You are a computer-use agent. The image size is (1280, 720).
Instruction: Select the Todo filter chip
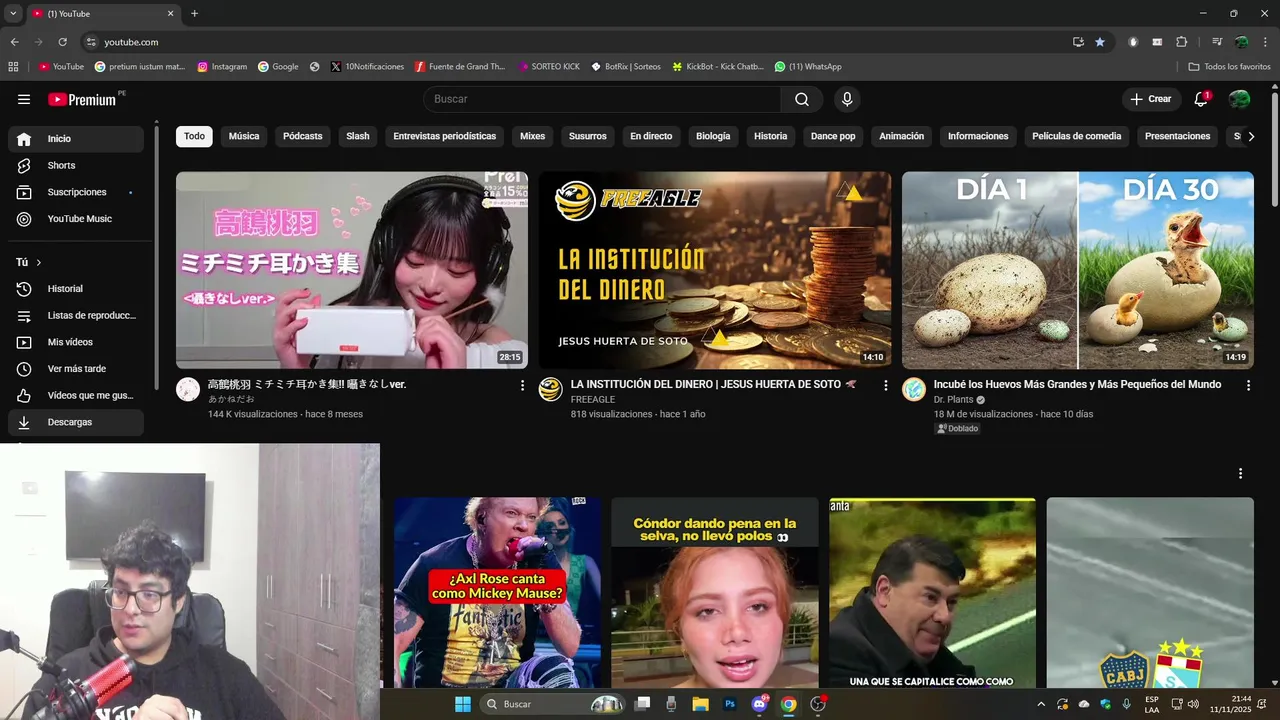click(x=194, y=136)
